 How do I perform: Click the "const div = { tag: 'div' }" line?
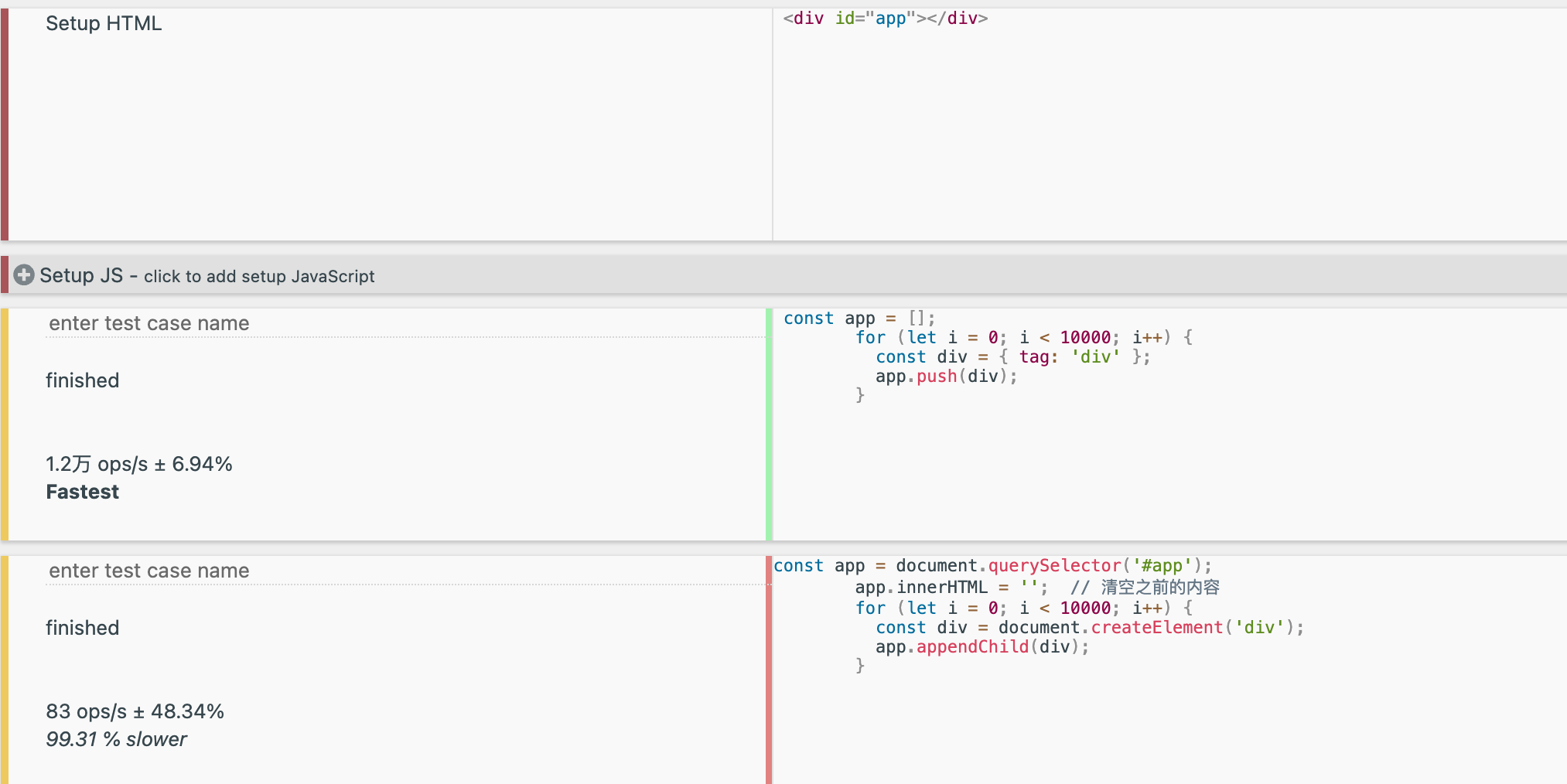point(1013,357)
